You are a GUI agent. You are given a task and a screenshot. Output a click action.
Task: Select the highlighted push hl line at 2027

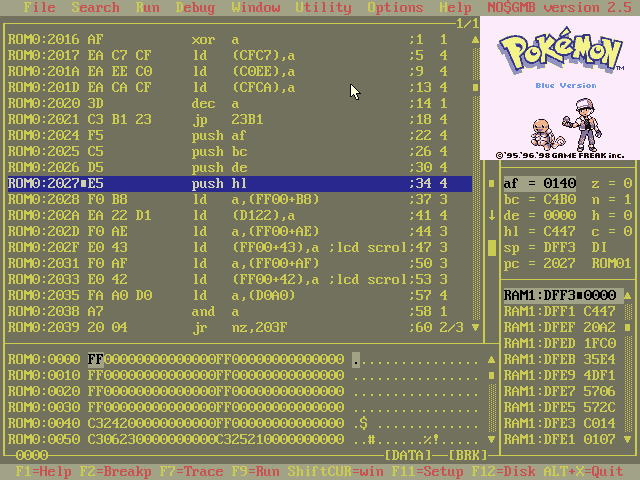240,184
